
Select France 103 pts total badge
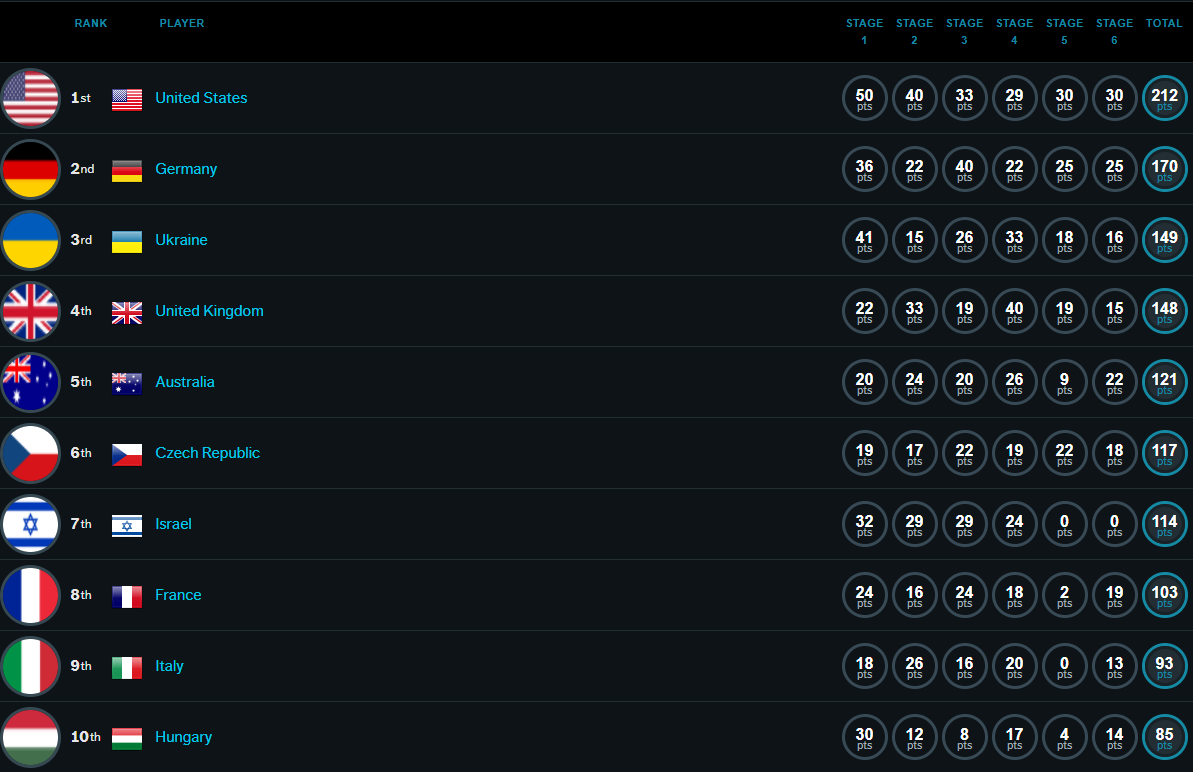(1165, 595)
